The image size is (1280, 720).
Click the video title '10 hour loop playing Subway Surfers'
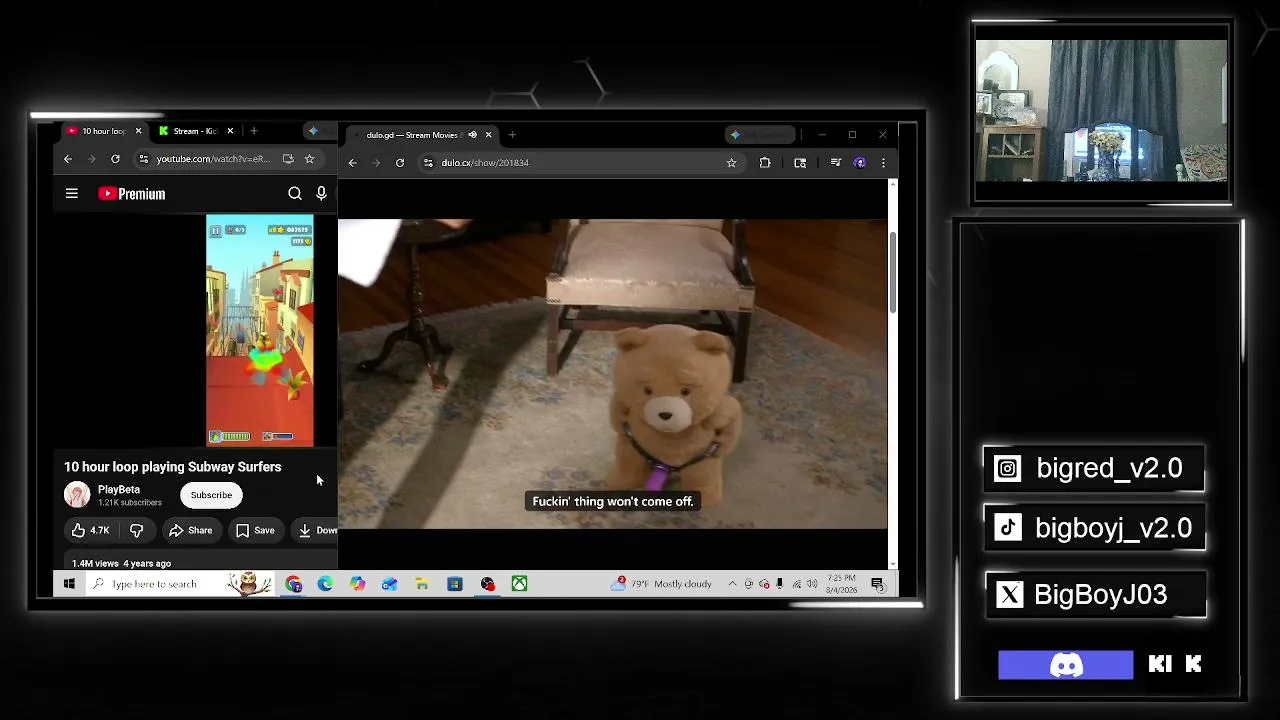[173, 467]
